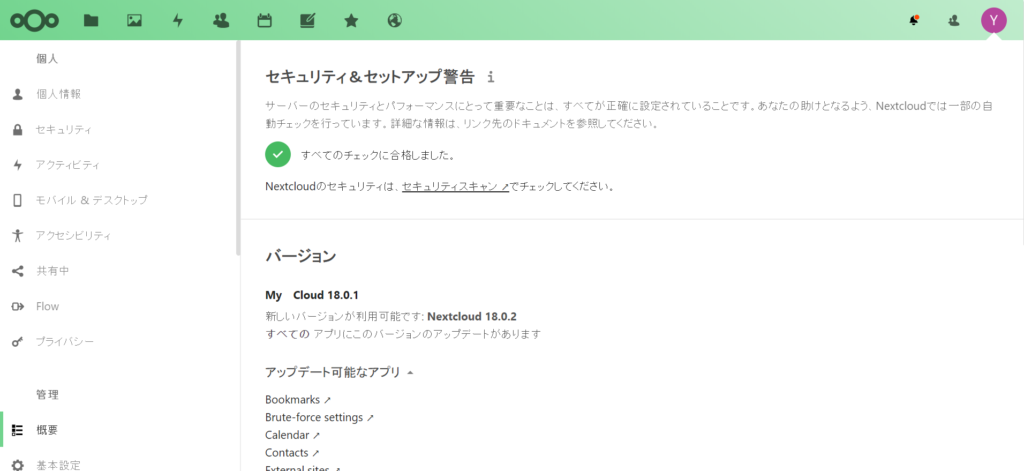This screenshot has width=1024, height=471.
Task: Open the Notes pencil icon in top bar
Action: 307,20
